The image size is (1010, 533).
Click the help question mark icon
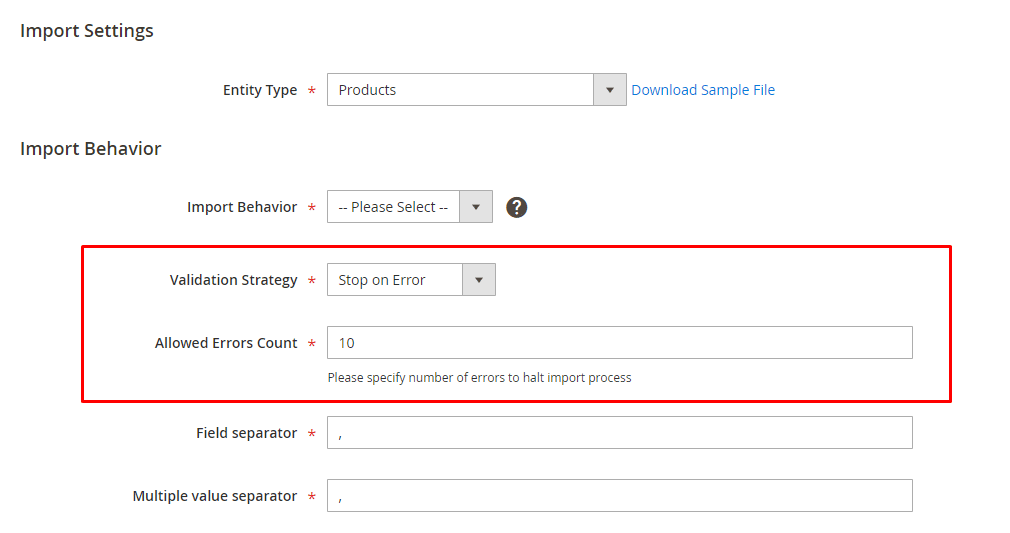click(x=516, y=207)
